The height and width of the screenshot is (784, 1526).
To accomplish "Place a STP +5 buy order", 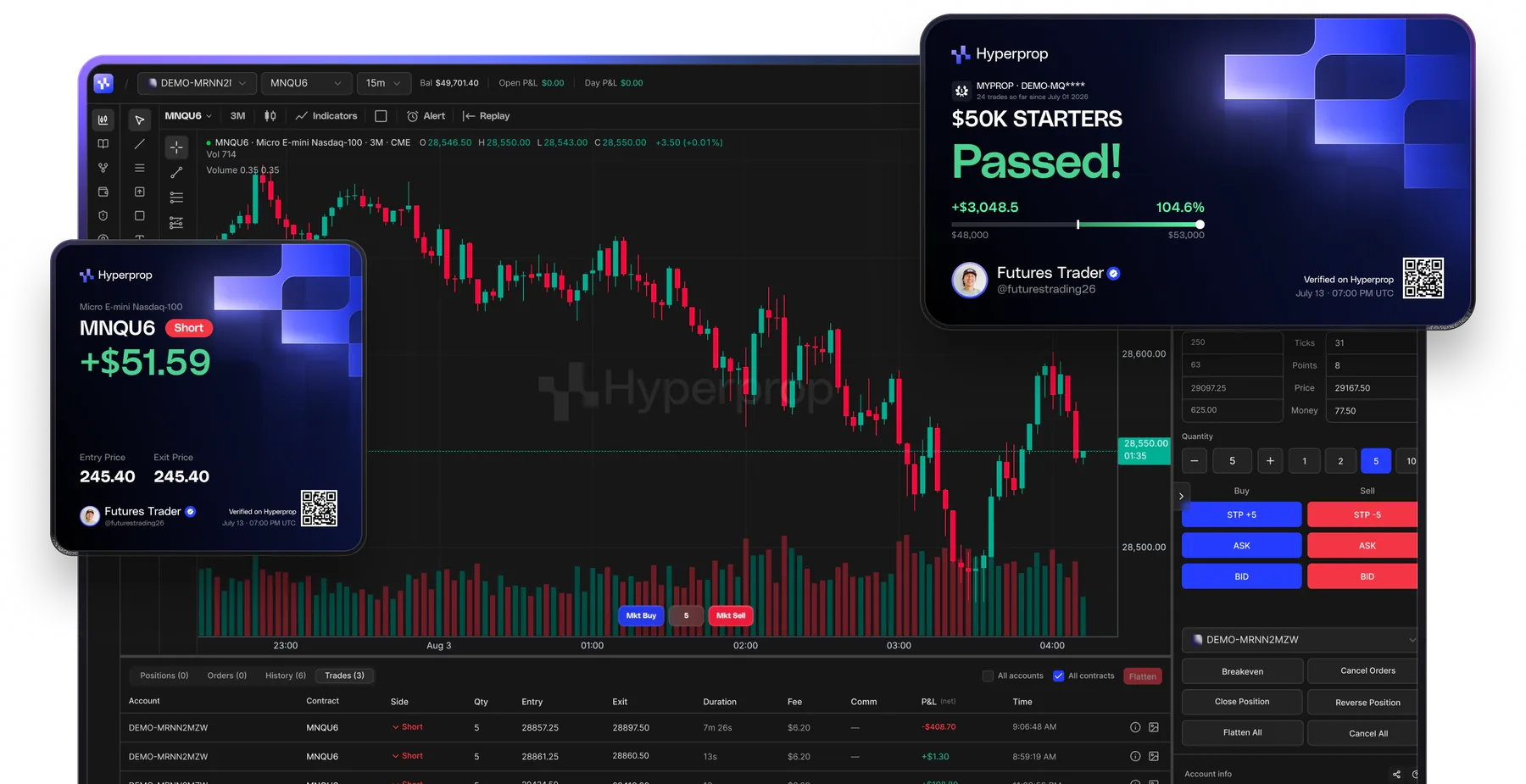I will [1241, 514].
